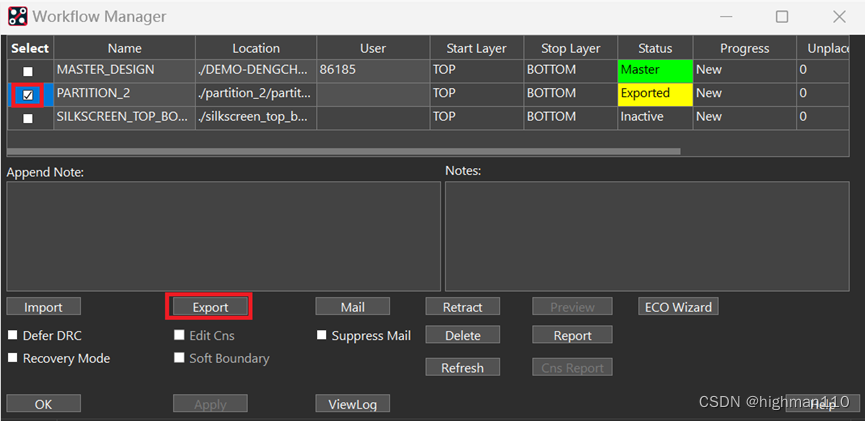865x421 pixels.
Task: Click the Import button
Action: (x=43, y=307)
